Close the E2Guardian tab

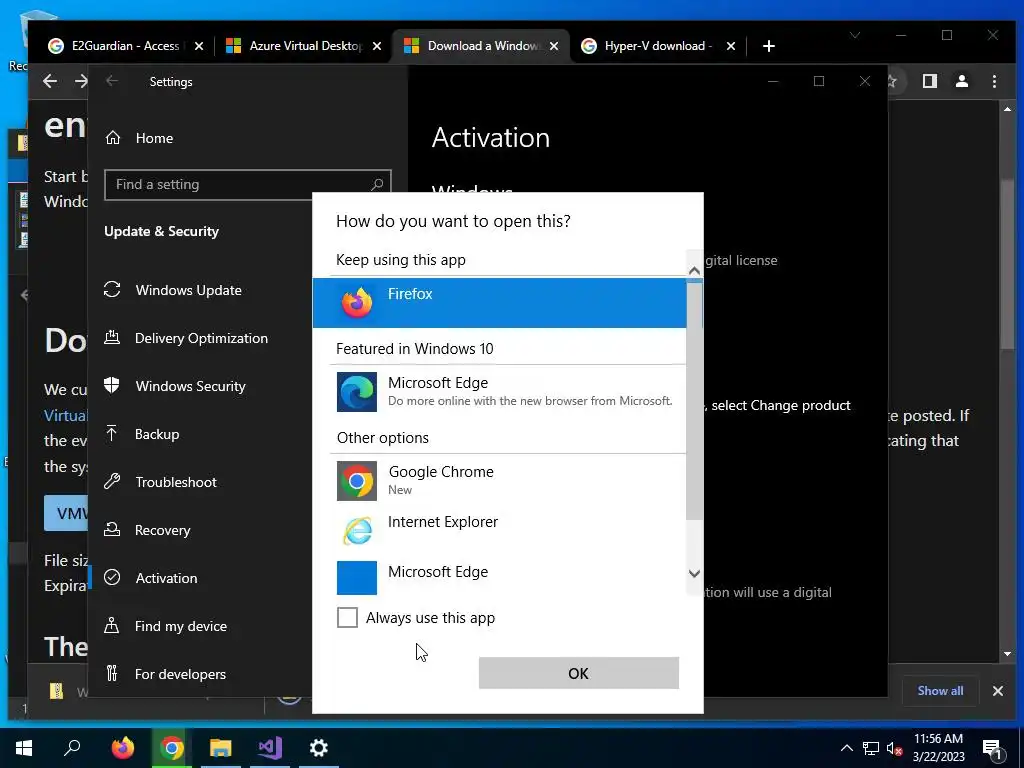[x=199, y=46]
